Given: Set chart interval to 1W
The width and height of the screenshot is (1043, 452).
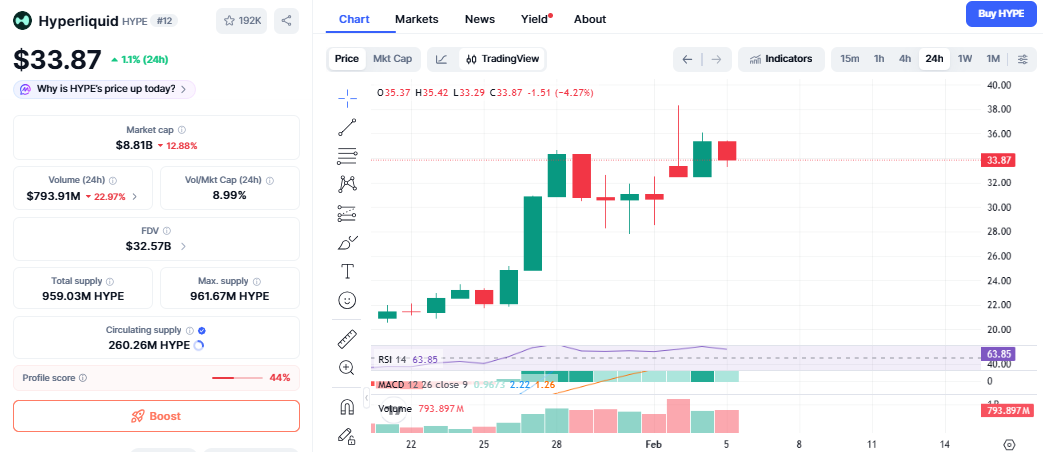Looking at the screenshot, I should coord(965,59).
